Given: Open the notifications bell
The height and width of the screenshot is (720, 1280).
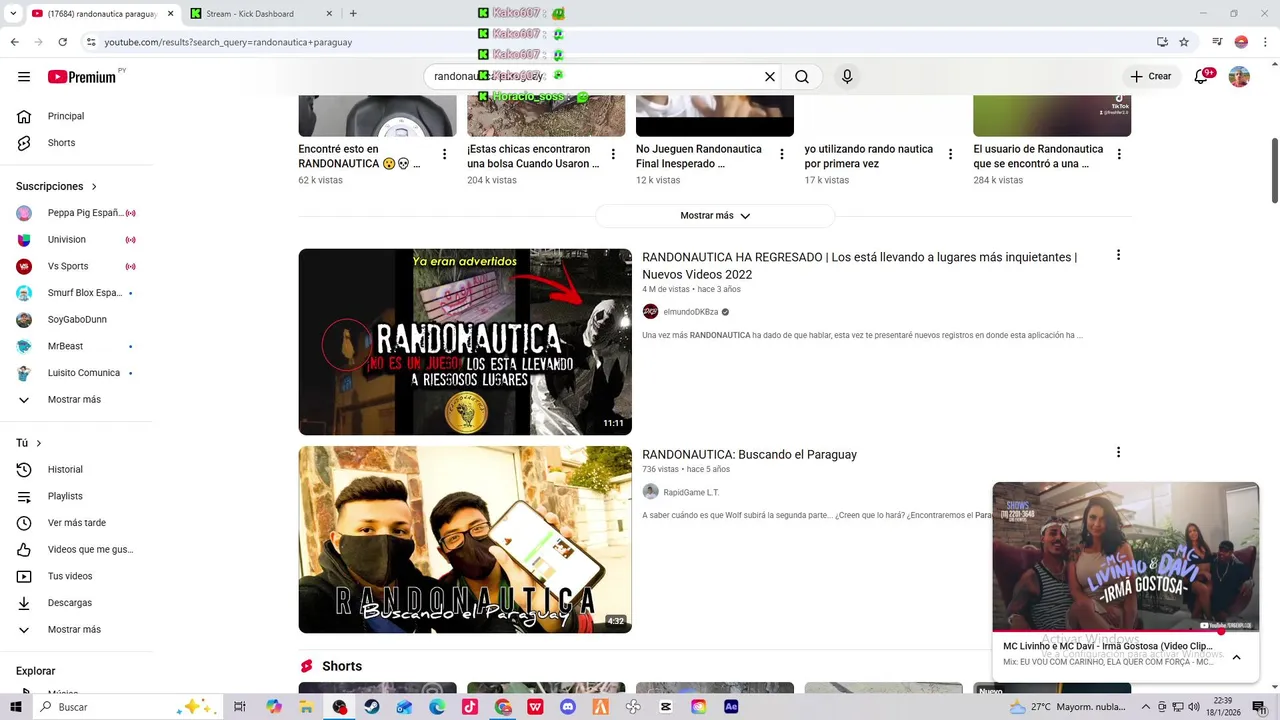Looking at the screenshot, I should [x=1202, y=77].
